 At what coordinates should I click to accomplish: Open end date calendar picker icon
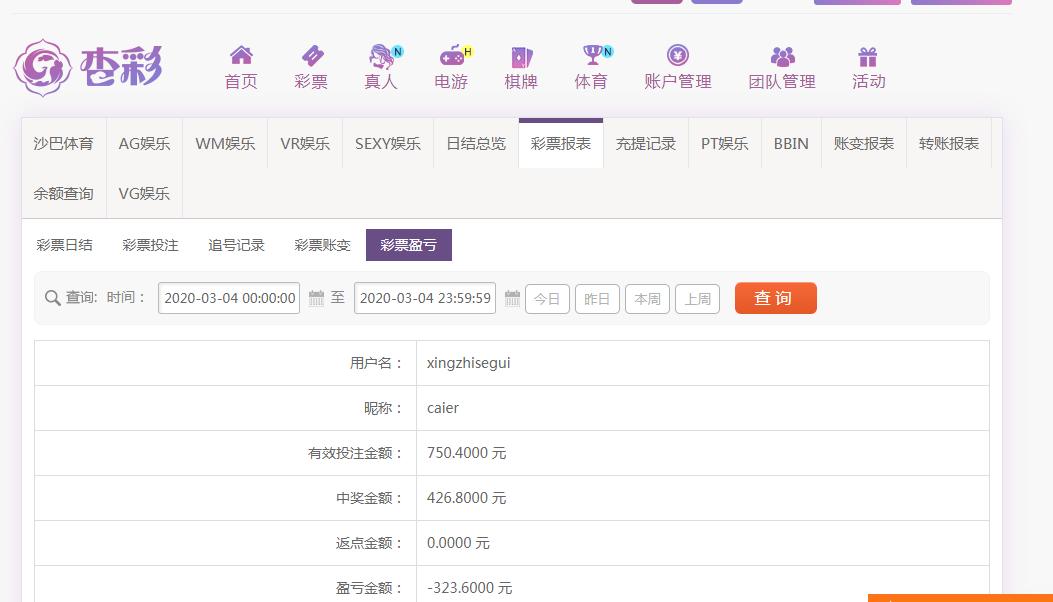tap(512, 298)
